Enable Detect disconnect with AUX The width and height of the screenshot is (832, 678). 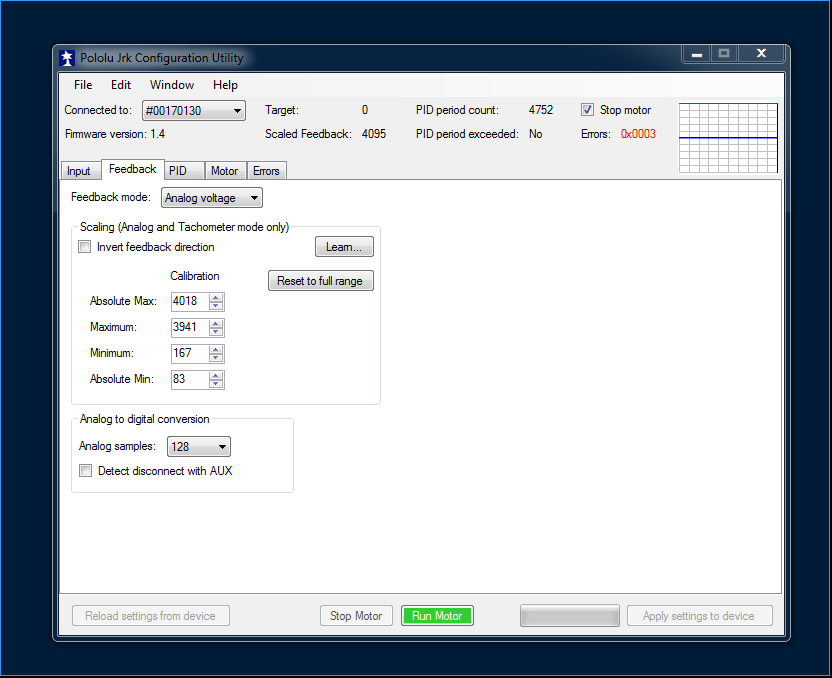pyautogui.click(x=85, y=471)
